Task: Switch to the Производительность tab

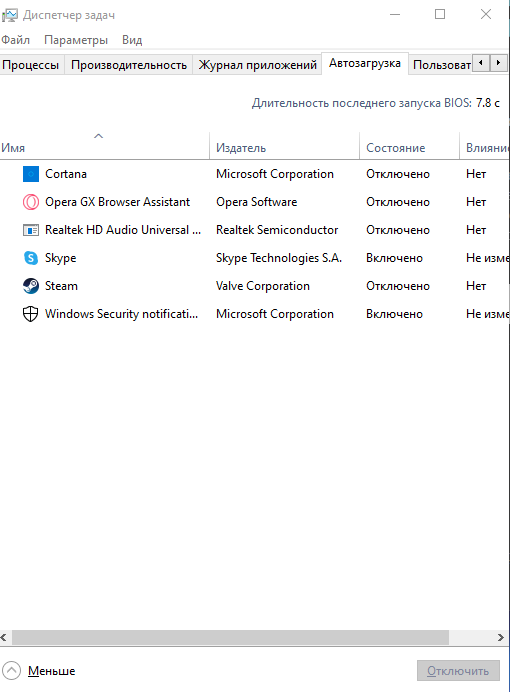Action: pyautogui.click(x=129, y=65)
